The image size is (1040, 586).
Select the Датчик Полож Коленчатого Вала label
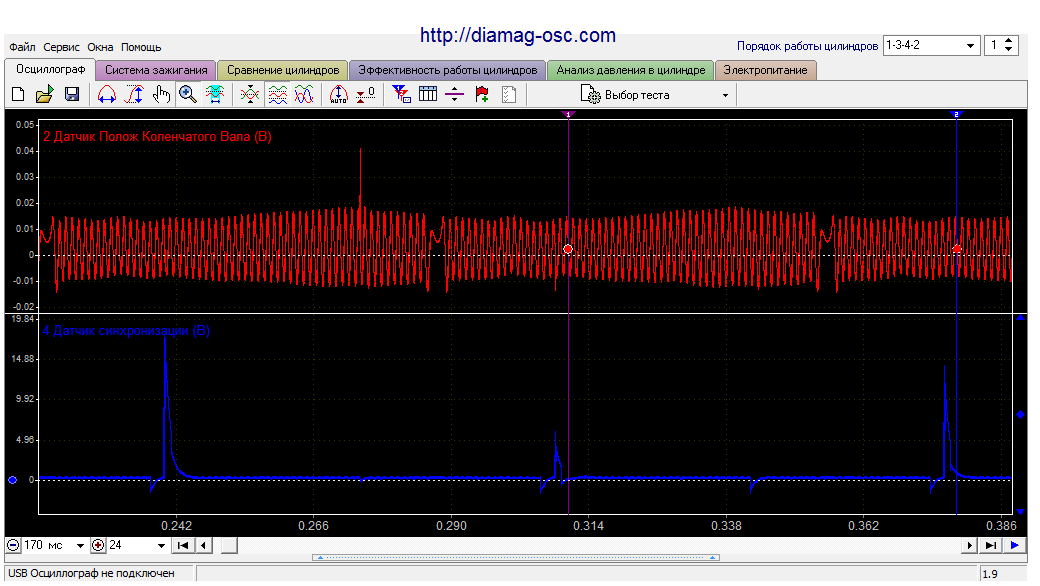(157, 137)
